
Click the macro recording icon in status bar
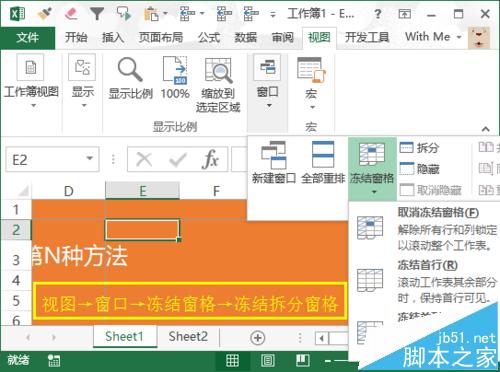(53, 360)
